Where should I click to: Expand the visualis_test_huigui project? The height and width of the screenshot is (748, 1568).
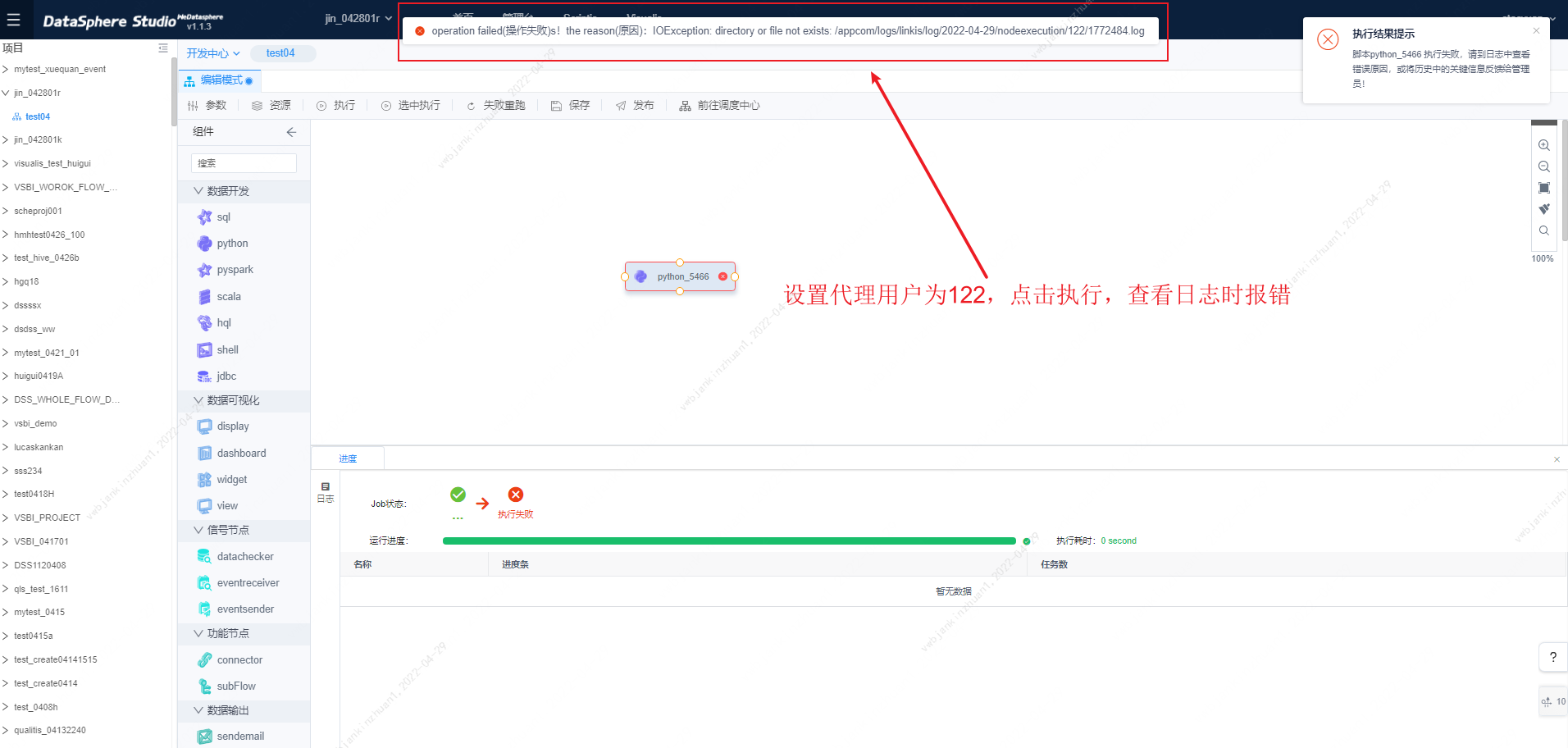click(6, 164)
